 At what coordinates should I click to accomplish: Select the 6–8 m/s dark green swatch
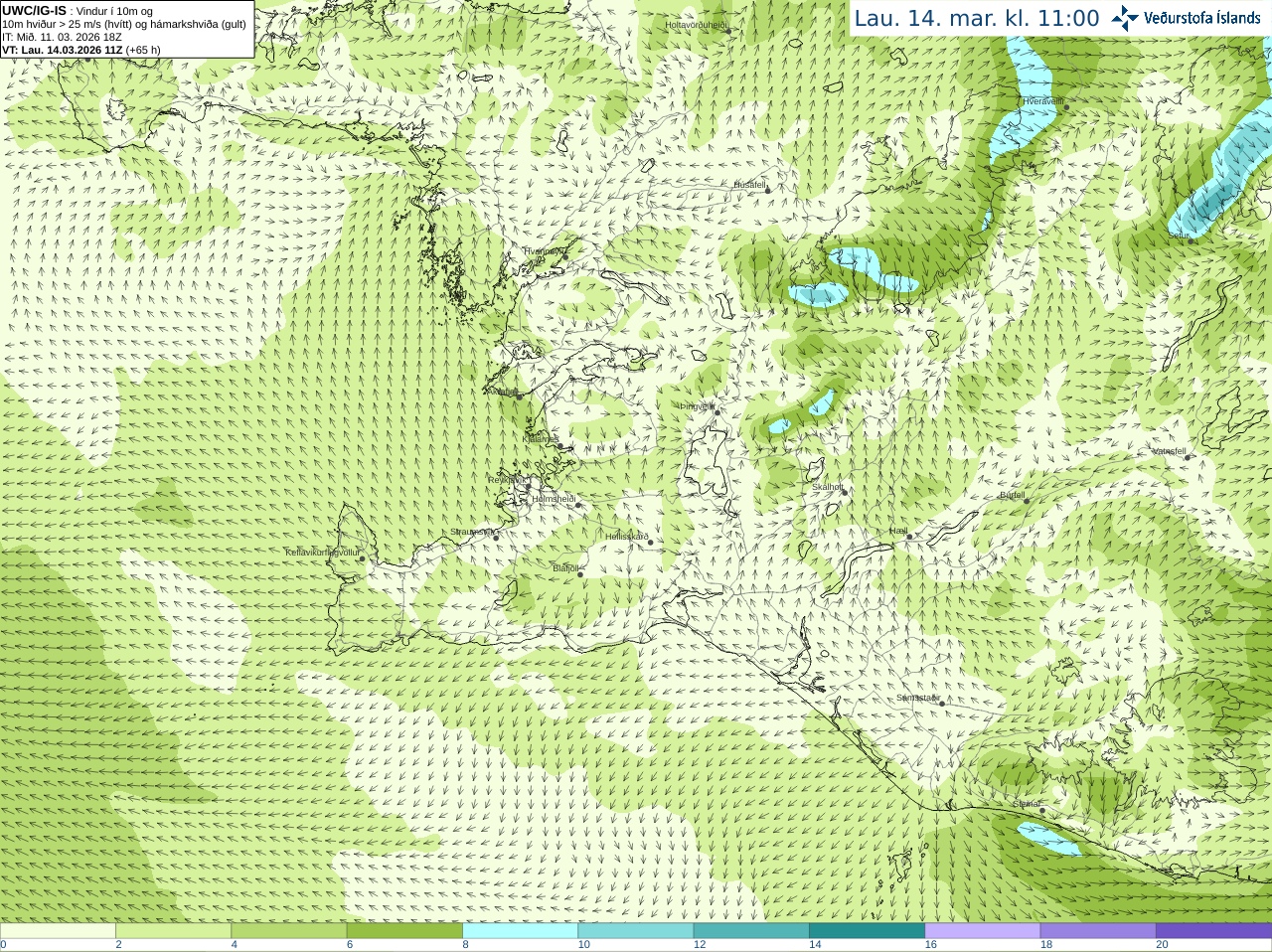tap(404, 931)
